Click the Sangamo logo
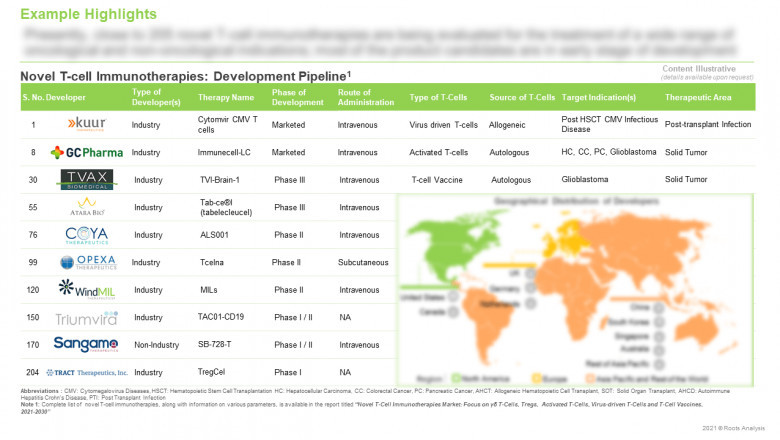This screenshot has width=780, height=440. [84, 344]
